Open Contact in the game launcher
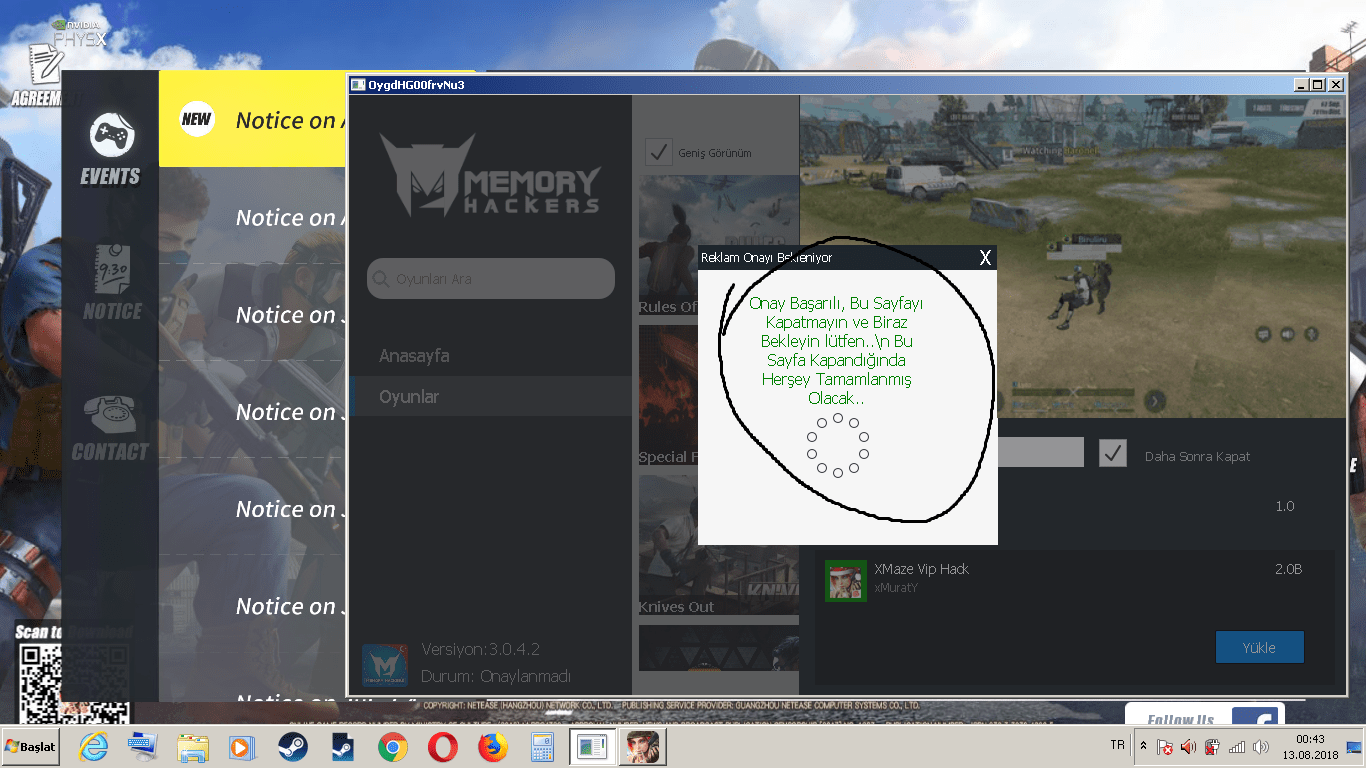 pyautogui.click(x=110, y=428)
